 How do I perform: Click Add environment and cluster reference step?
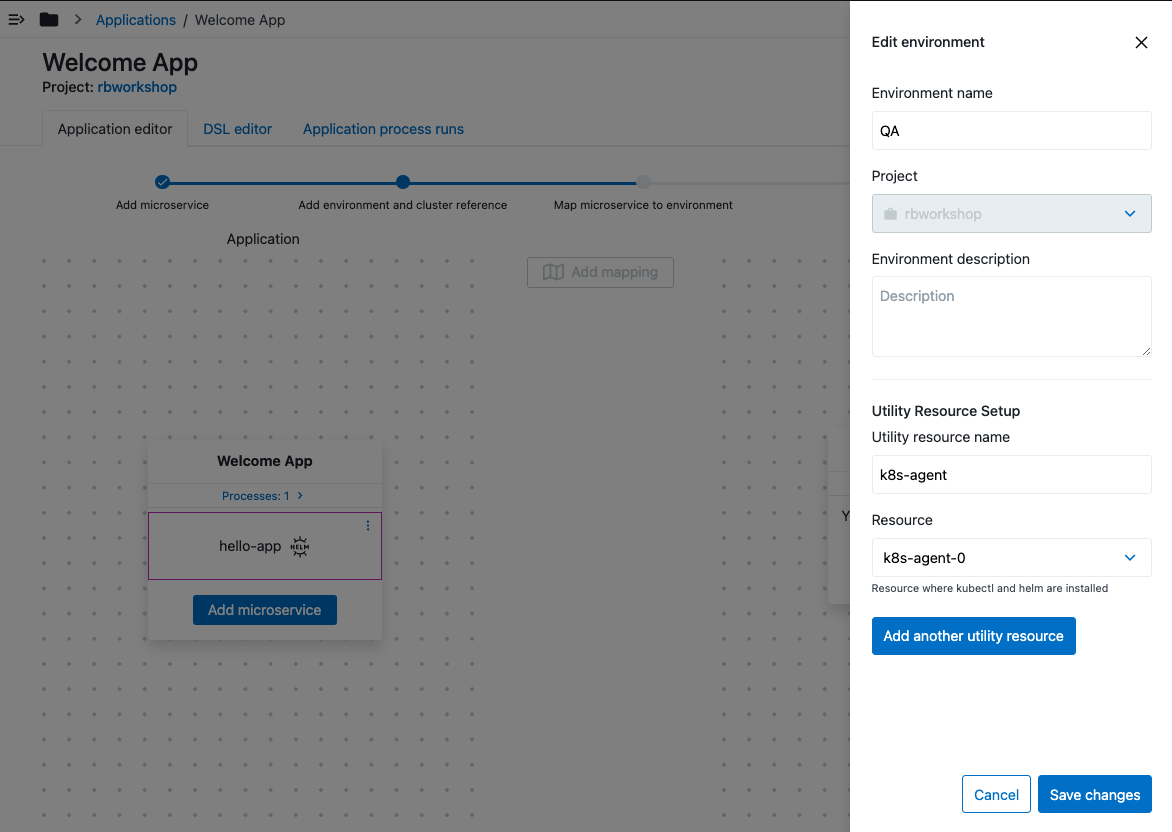click(x=402, y=182)
